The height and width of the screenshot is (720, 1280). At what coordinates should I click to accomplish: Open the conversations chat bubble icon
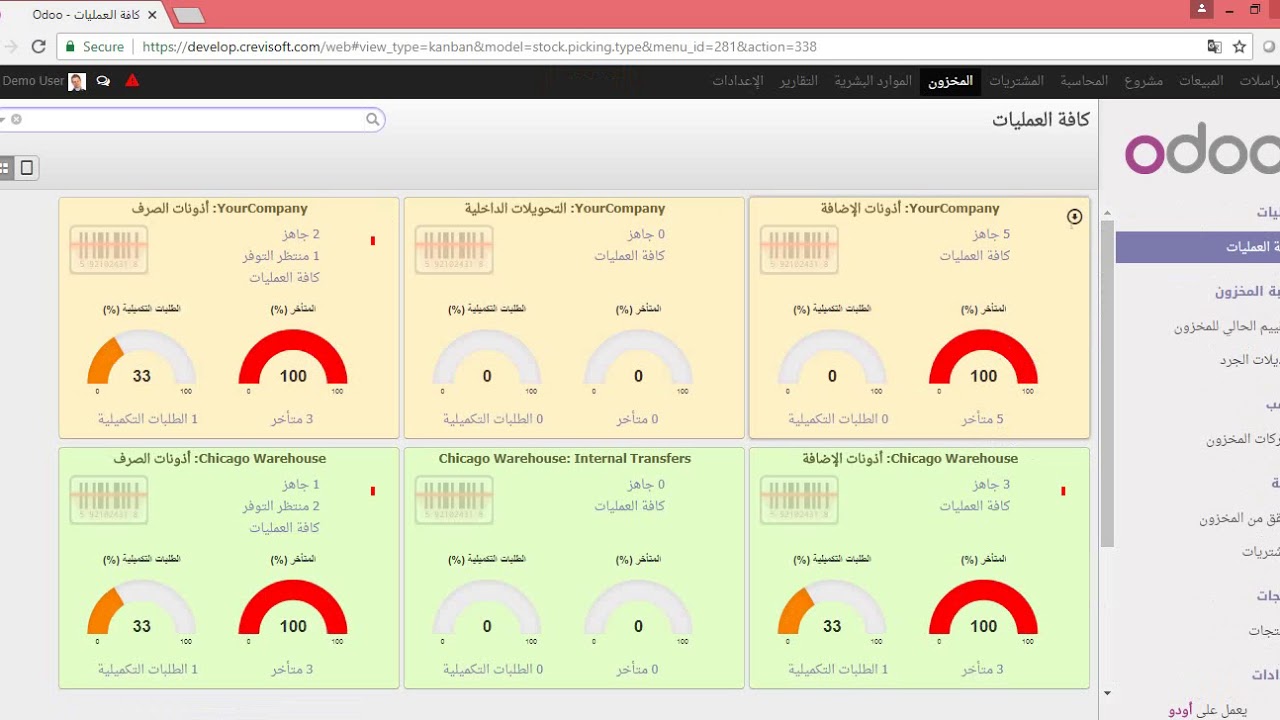(x=103, y=81)
